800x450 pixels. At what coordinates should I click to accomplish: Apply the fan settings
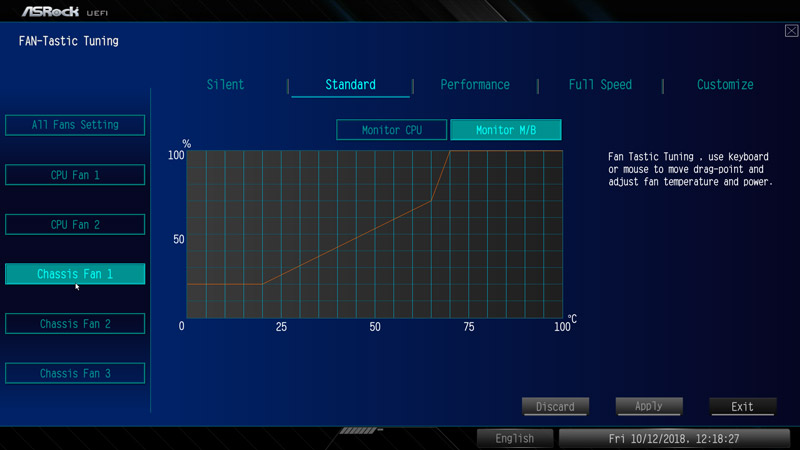pyautogui.click(x=649, y=407)
